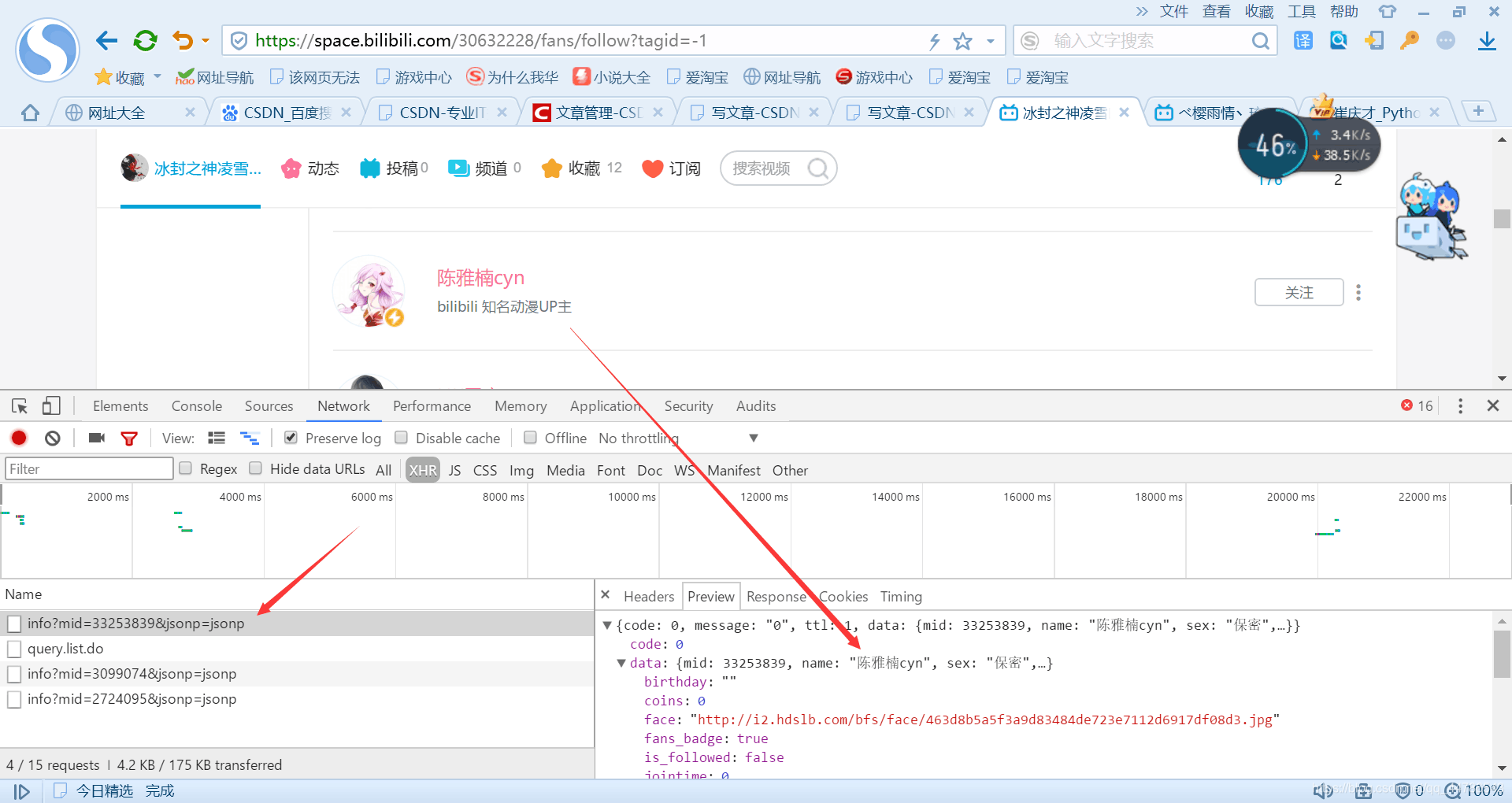Collapse the data object in Preview

pos(621,663)
